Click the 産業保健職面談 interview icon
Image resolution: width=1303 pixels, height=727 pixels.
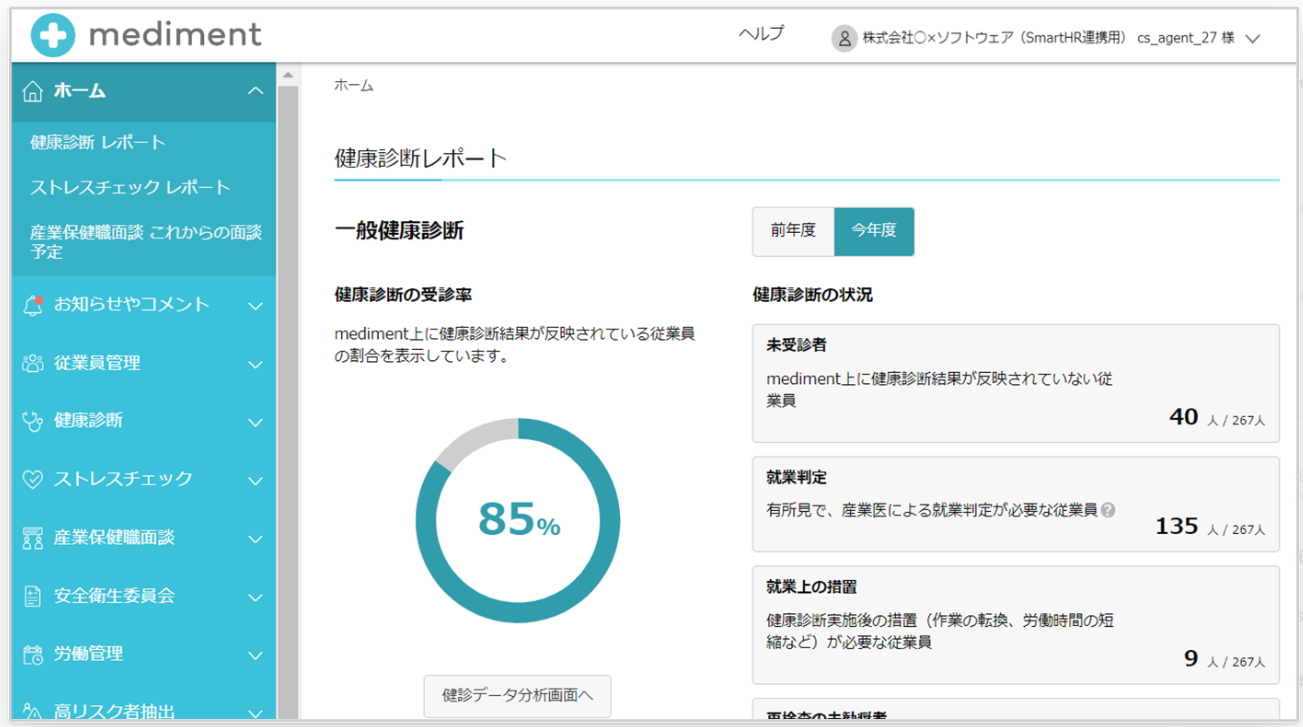coord(33,538)
